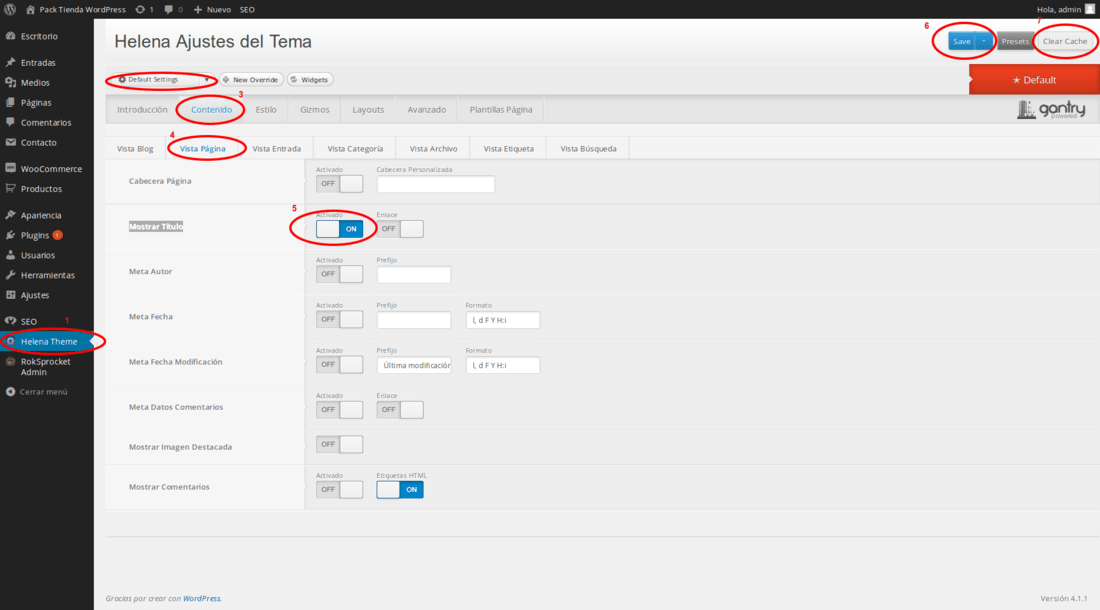This screenshot has width=1100, height=610.
Task: Click the WooCommerce icon in the sidebar
Action: [x=11, y=168]
